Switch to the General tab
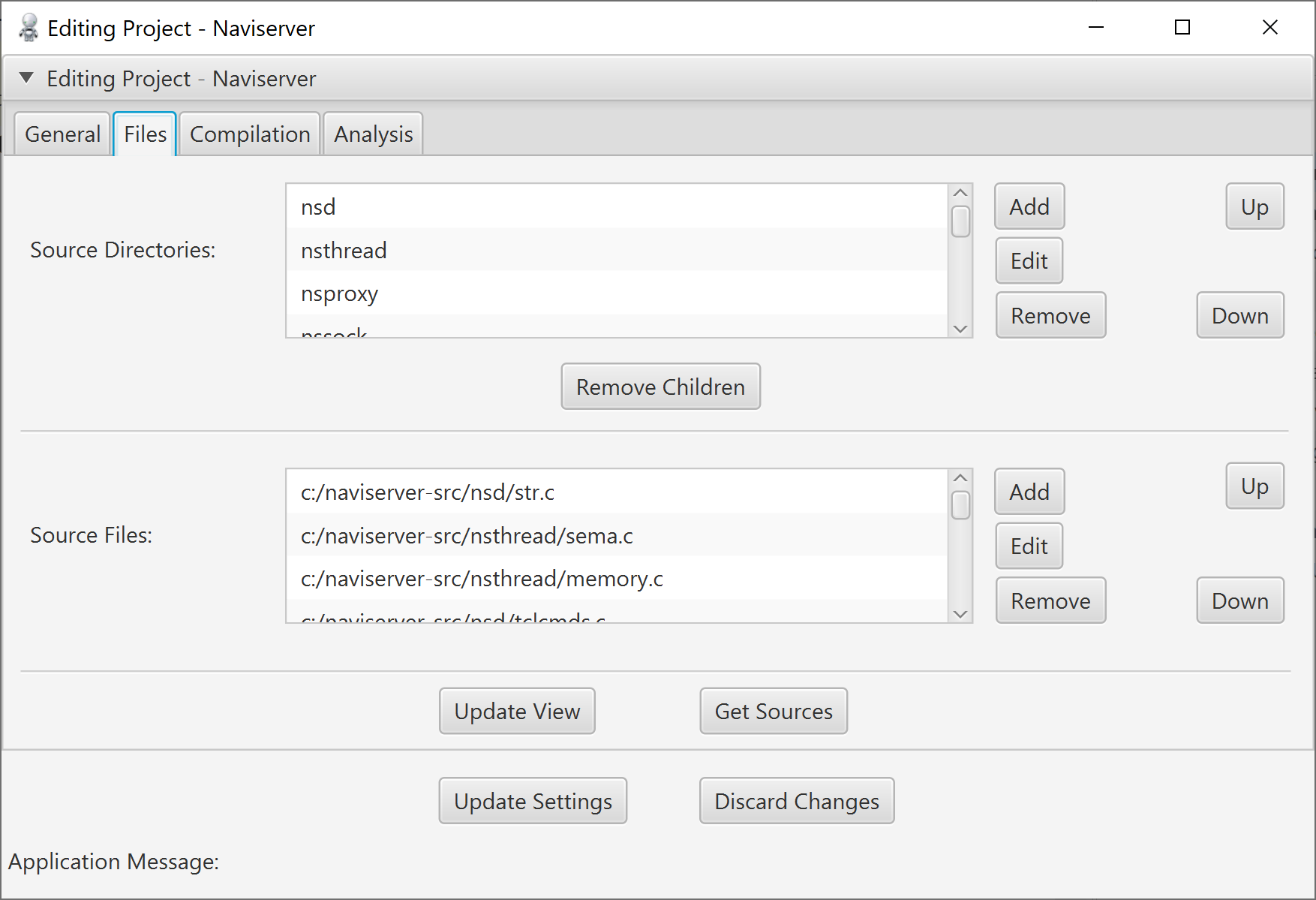Screen dimensions: 1316x900 click(62, 134)
